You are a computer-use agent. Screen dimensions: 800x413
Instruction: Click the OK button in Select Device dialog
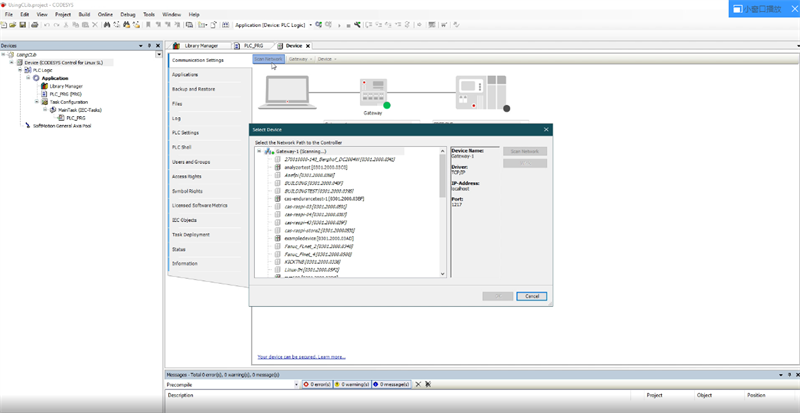(497, 296)
